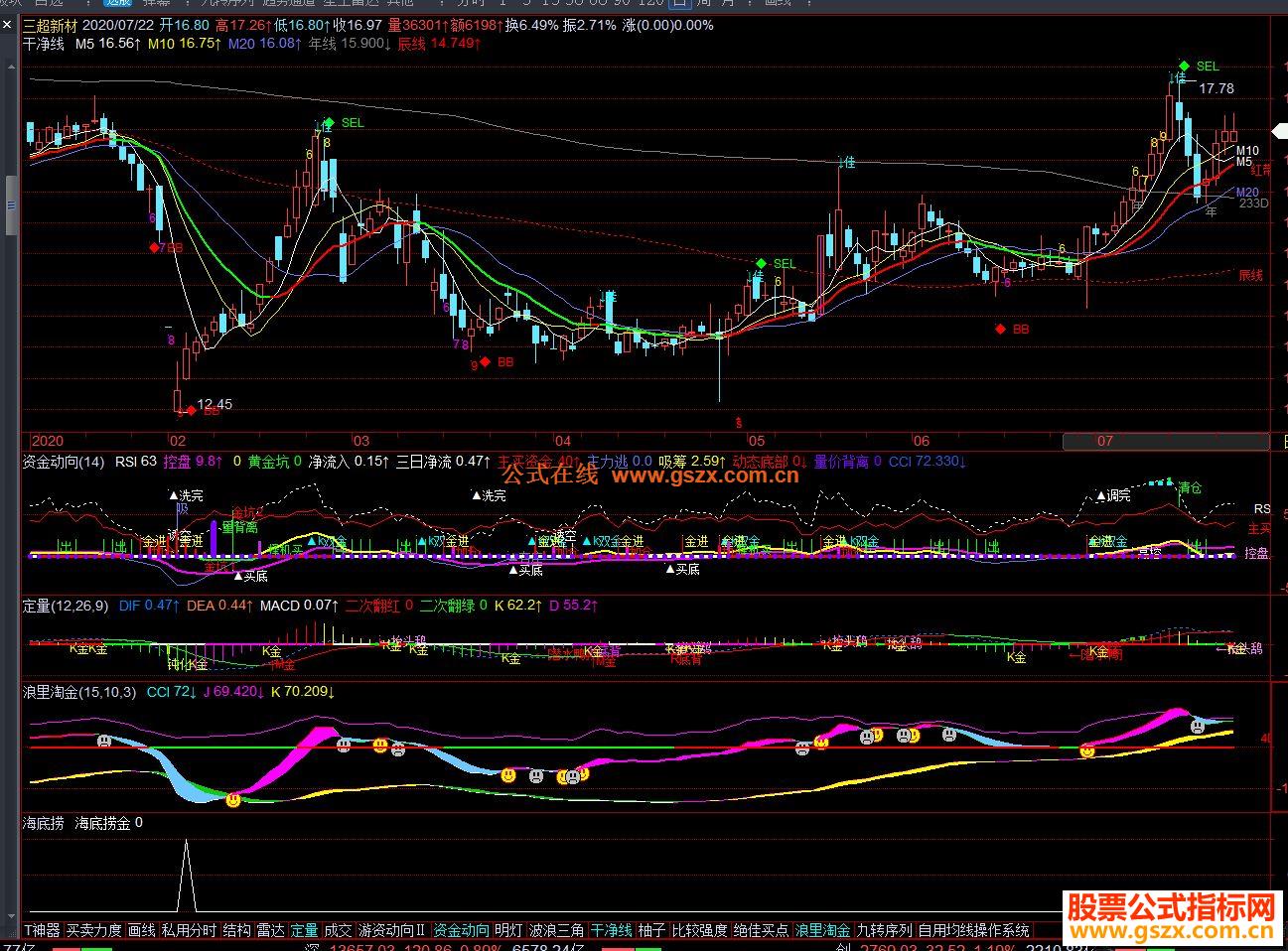Click the 12.45 low price label
The image size is (1288, 951).
(x=215, y=404)
